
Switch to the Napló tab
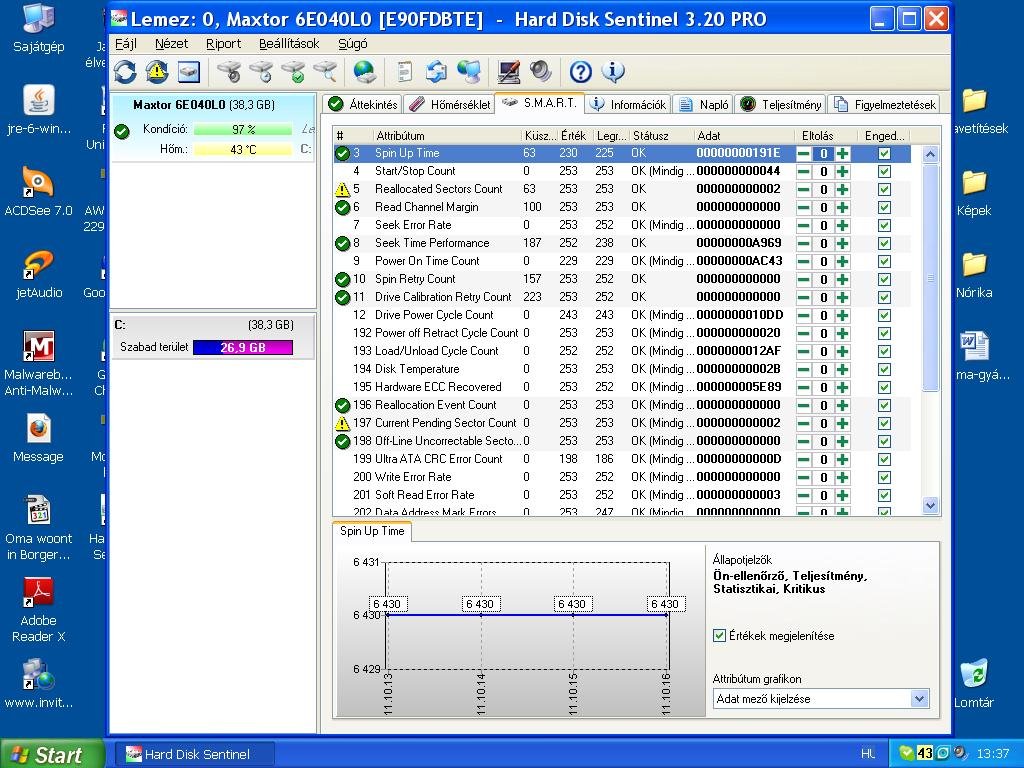click(x=703, y=104)
